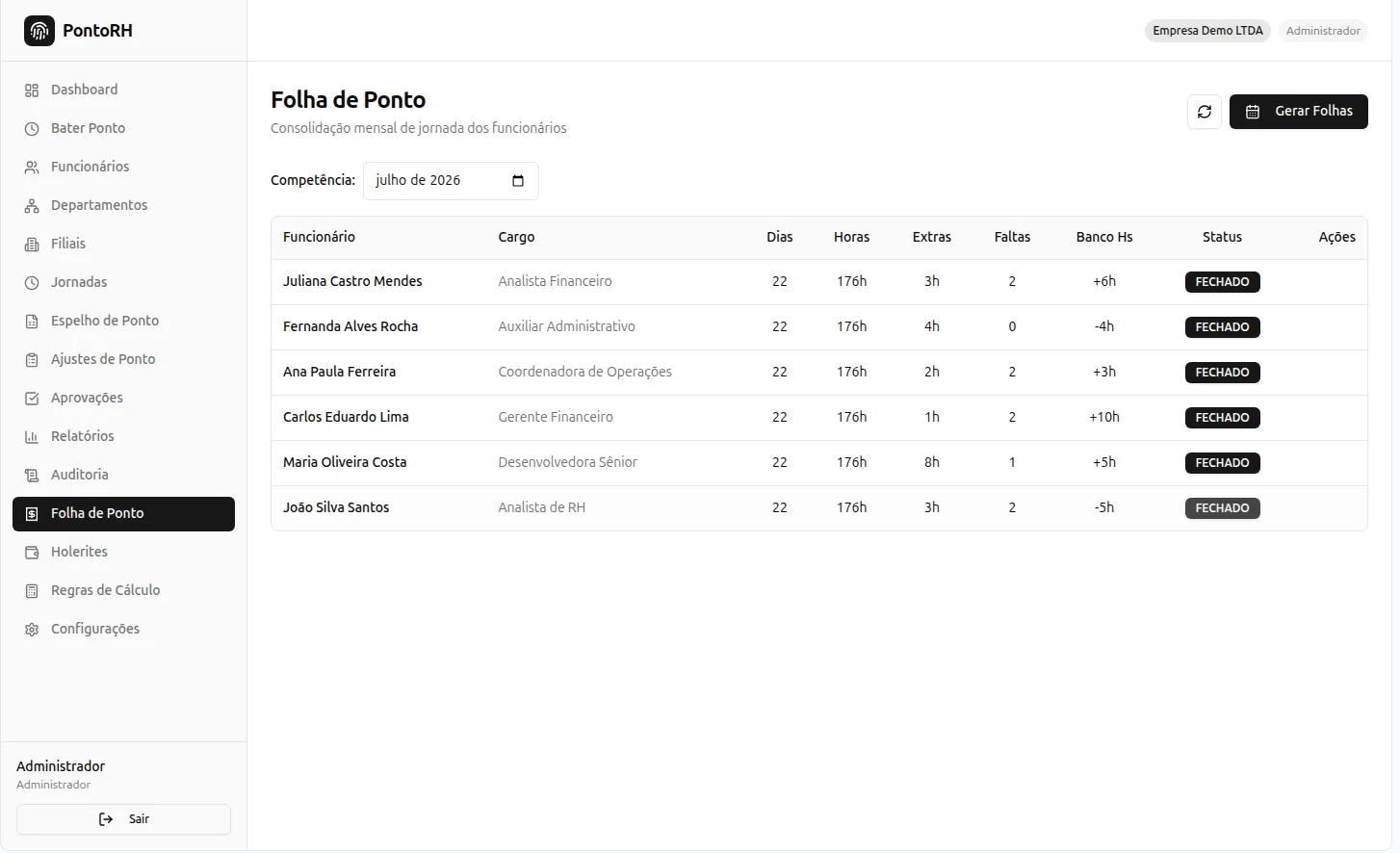
Task: Open Espelho de Ponto page
Action: (x=123, y=321)
